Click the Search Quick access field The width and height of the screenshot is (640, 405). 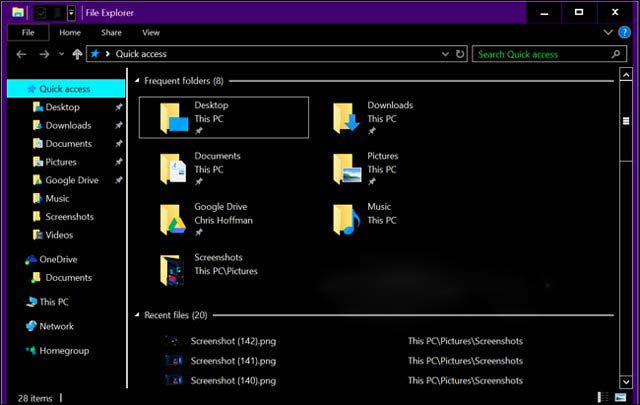pyautogui.click(x=549, y=54)
